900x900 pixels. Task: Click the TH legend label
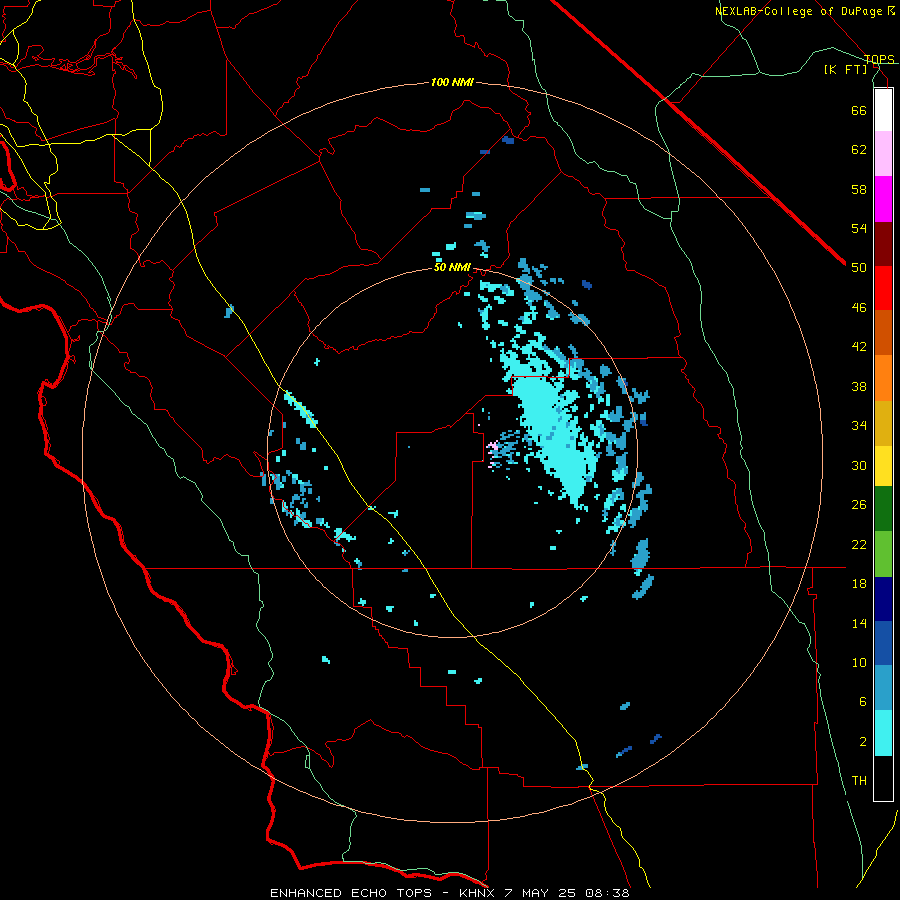click(859, 781)
